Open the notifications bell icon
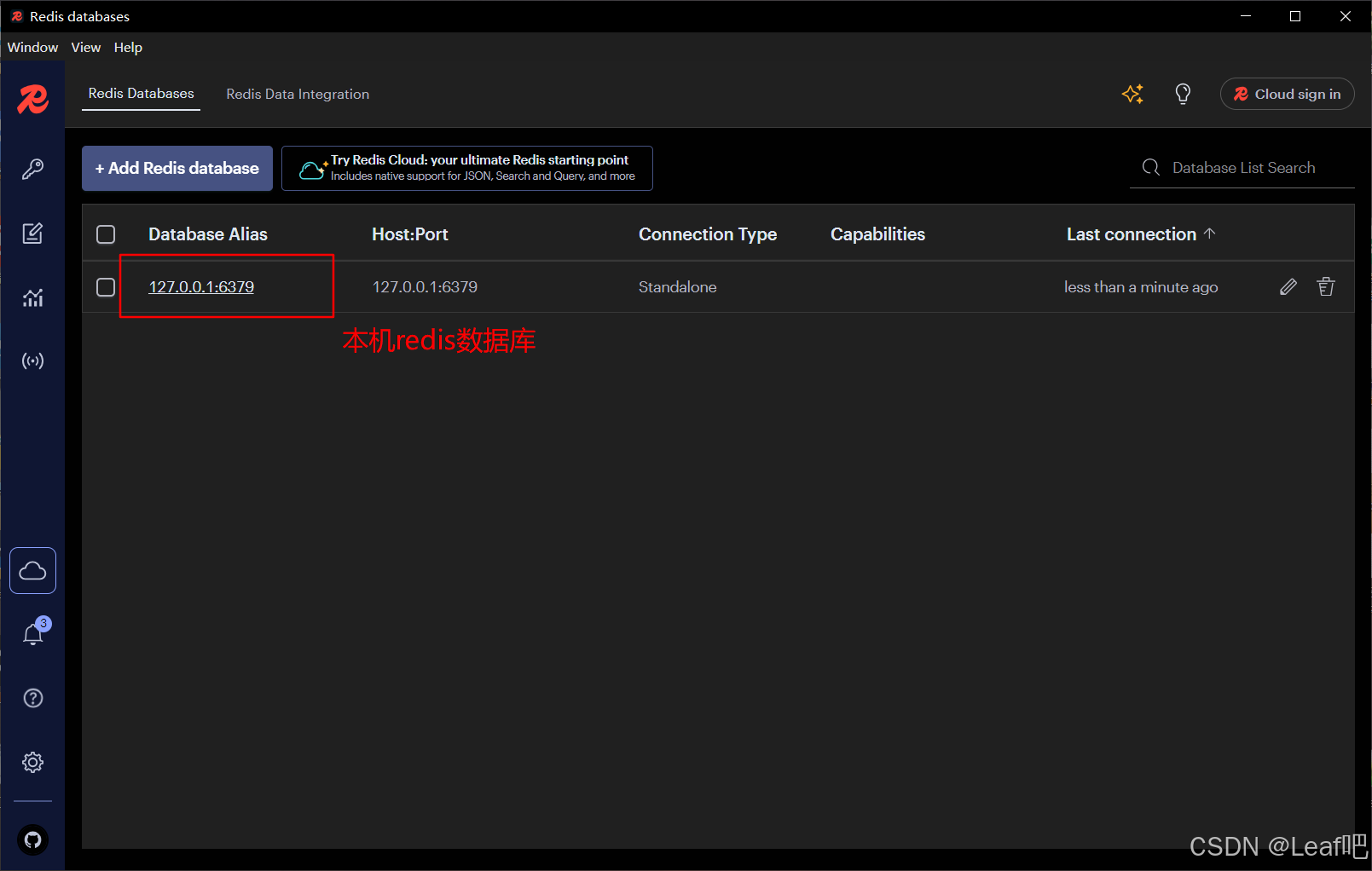The image size is (1372, 871). click(33, 633)
